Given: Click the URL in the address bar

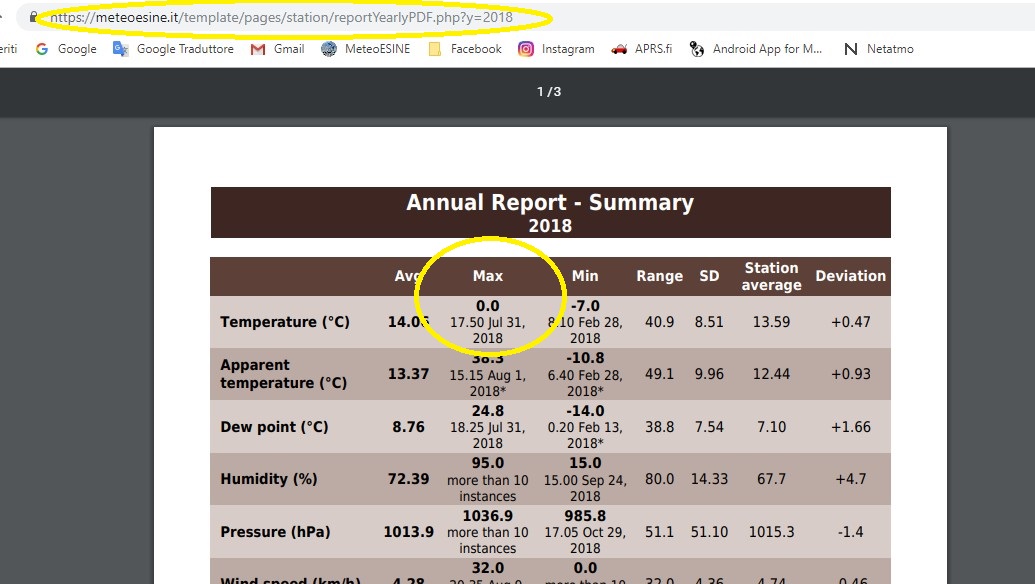Looking at the screenshot, I should pyautogui.click(x=282, y=17).
